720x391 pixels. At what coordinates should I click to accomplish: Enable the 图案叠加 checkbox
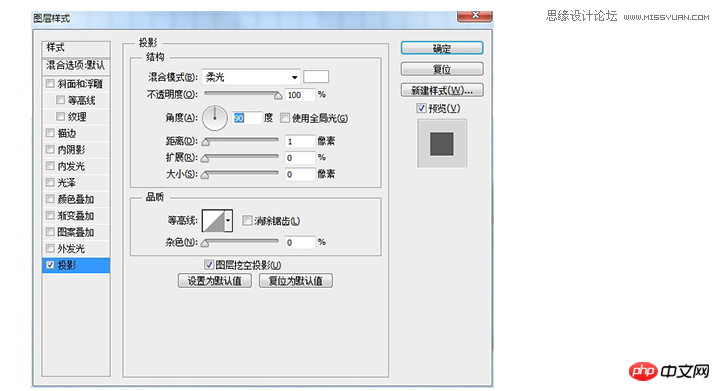pyautogui.click(x=50, y=232)
